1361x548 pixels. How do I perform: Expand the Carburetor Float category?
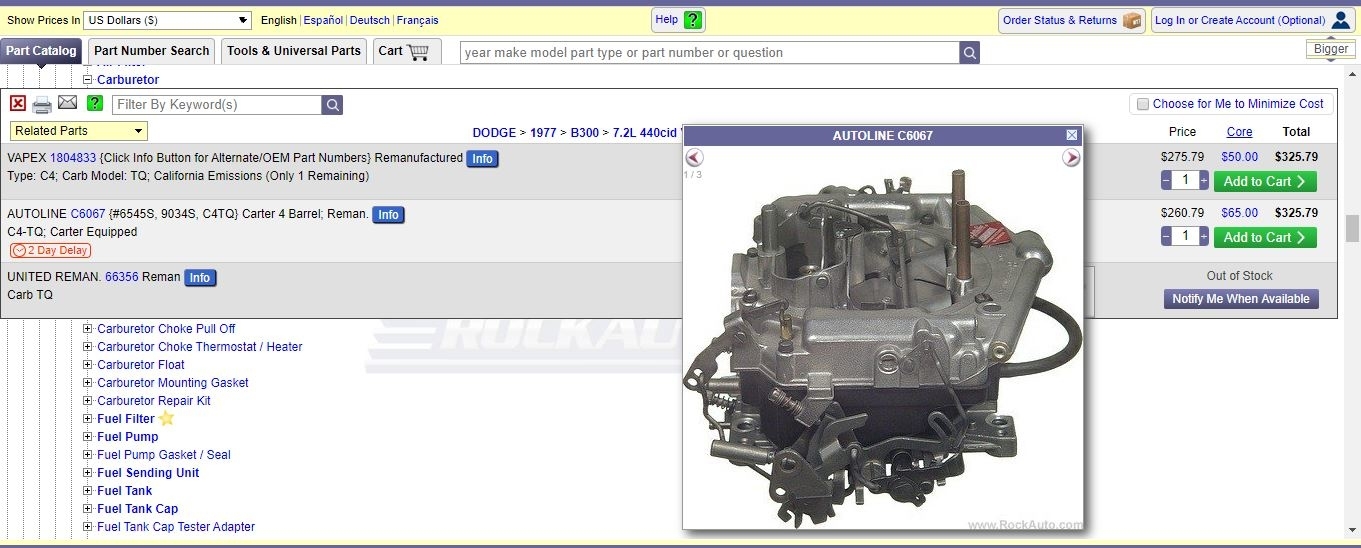coord(88,365)
